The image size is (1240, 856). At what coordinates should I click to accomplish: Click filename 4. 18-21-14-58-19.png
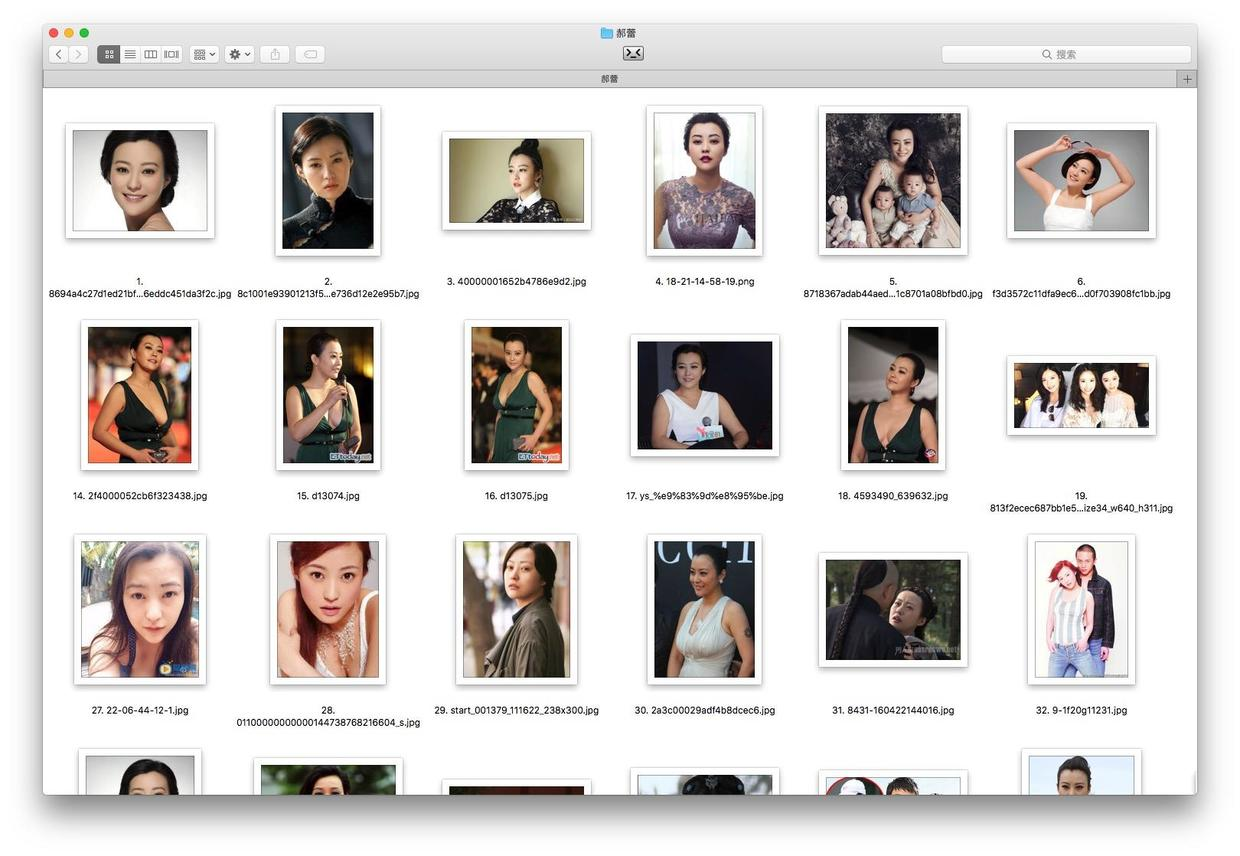[704, 282]
